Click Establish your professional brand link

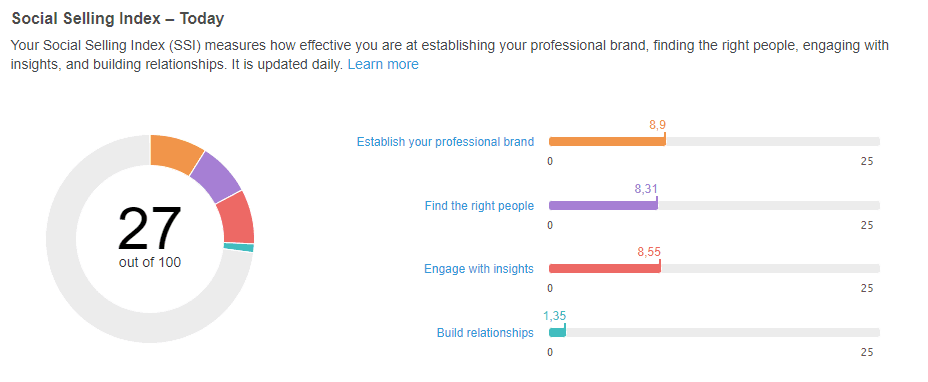tap(445, 142)
